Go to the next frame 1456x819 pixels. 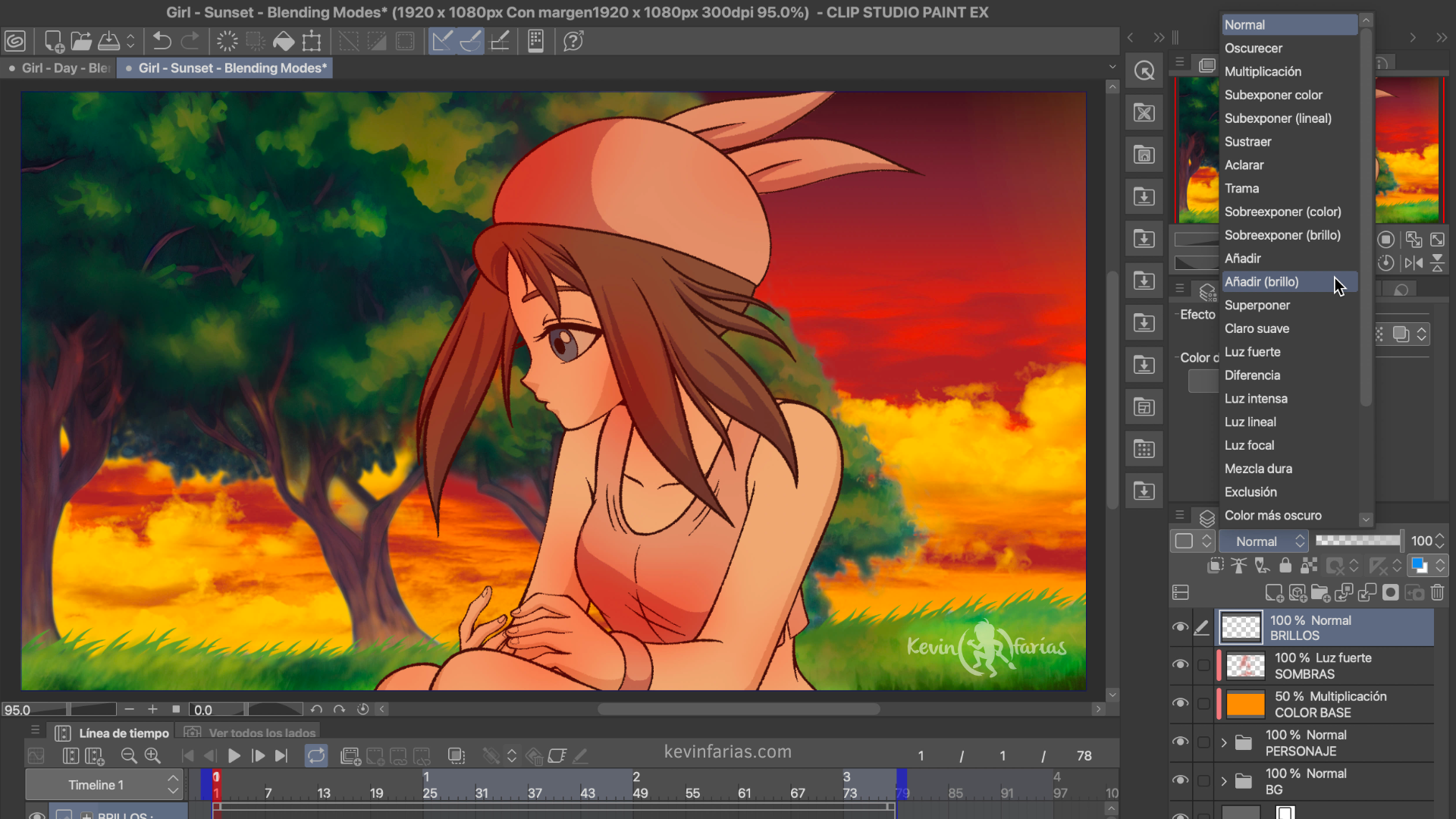pyautogui.click(x=258, y=756)
